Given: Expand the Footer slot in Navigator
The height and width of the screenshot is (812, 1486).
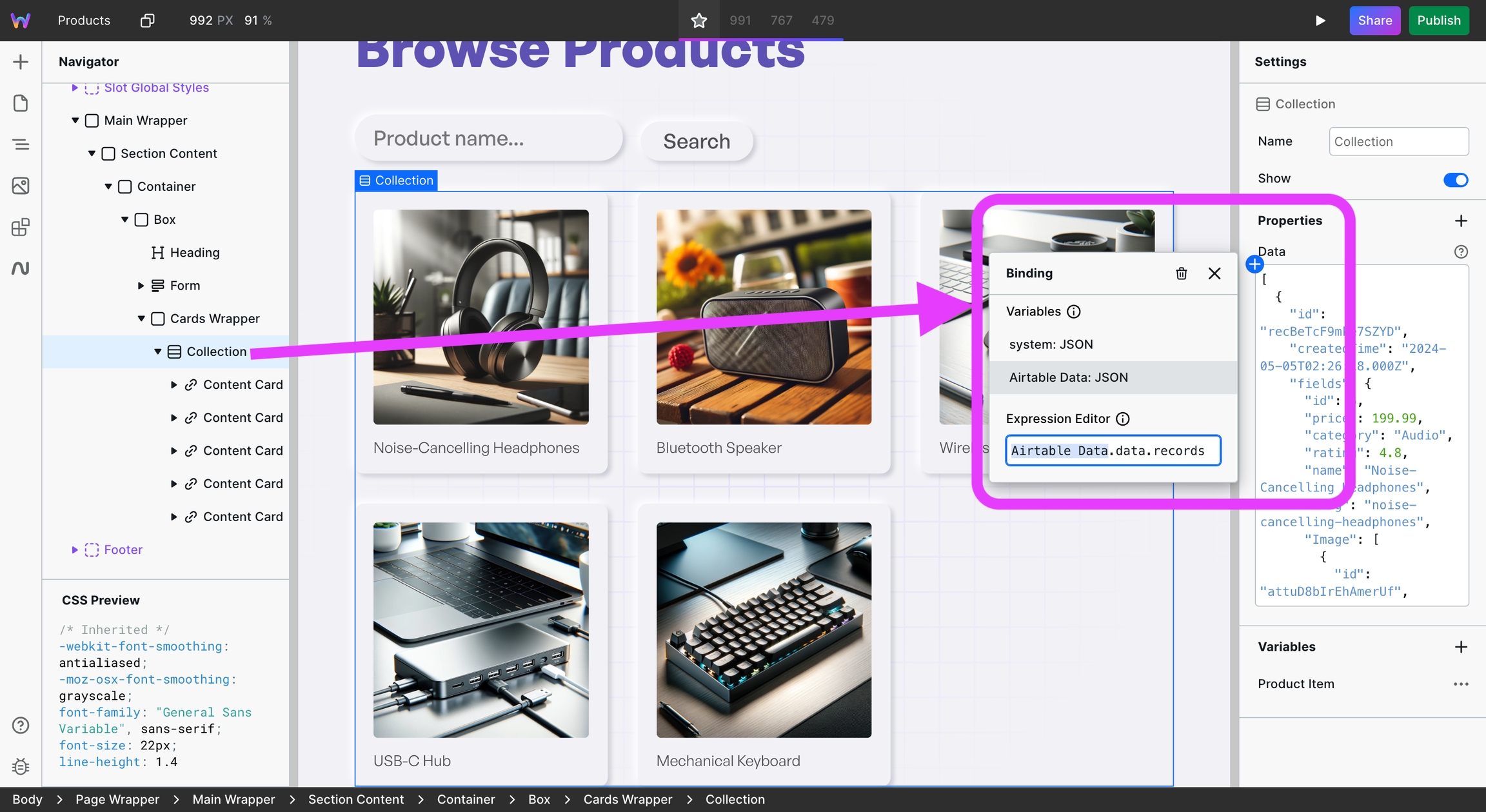Looking at the screenshot, I should coord(75,550).
